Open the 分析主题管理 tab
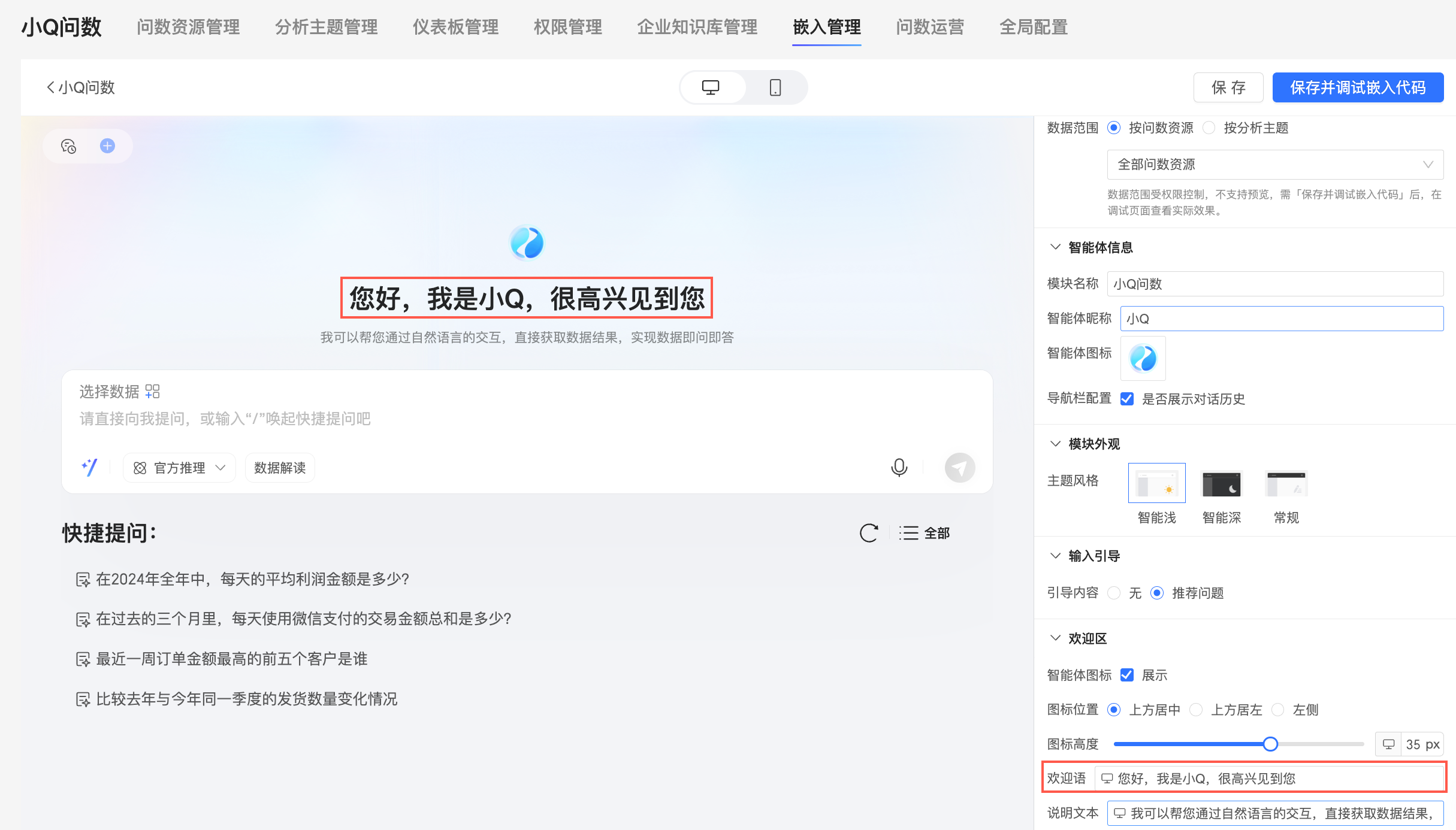 pyautogui.click(x=326, y=27)
